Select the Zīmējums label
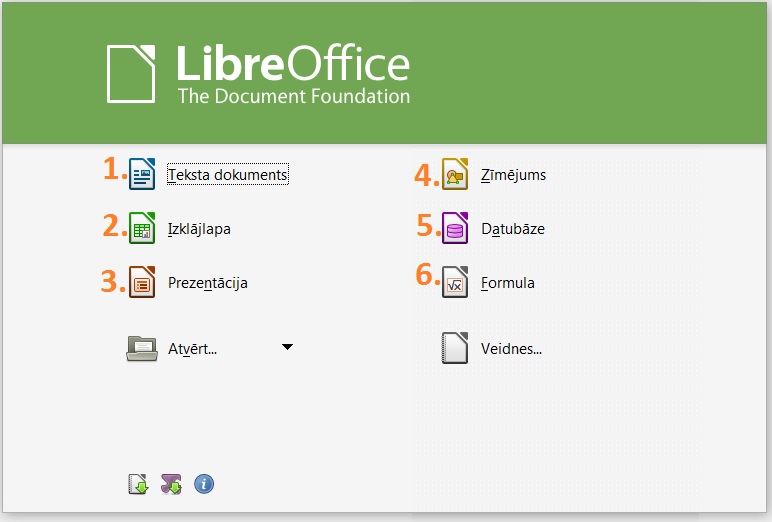The image size is (772, 522). click(x=513, y=175)
